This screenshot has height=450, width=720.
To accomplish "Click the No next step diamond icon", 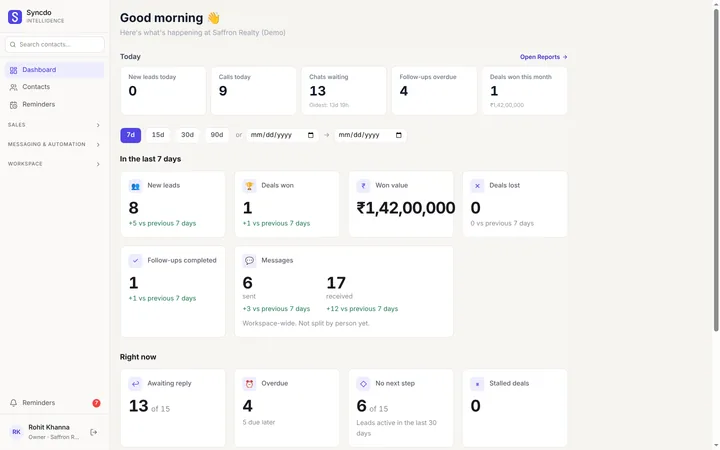I will pos(363,384).
